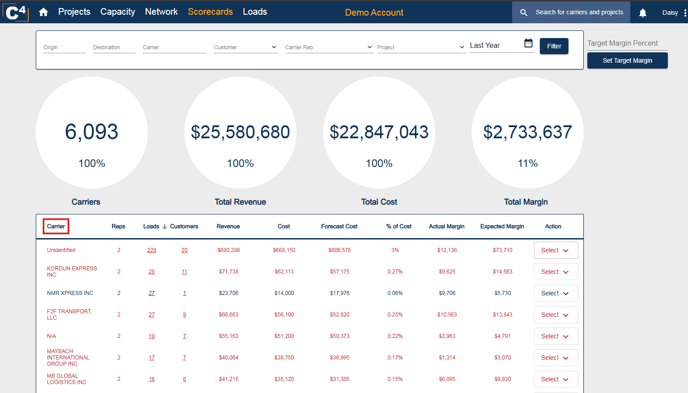Click the $25,580,680 Total Revenue circle
The height and width of the screenshot is (393, 688).
coord(240,132)
